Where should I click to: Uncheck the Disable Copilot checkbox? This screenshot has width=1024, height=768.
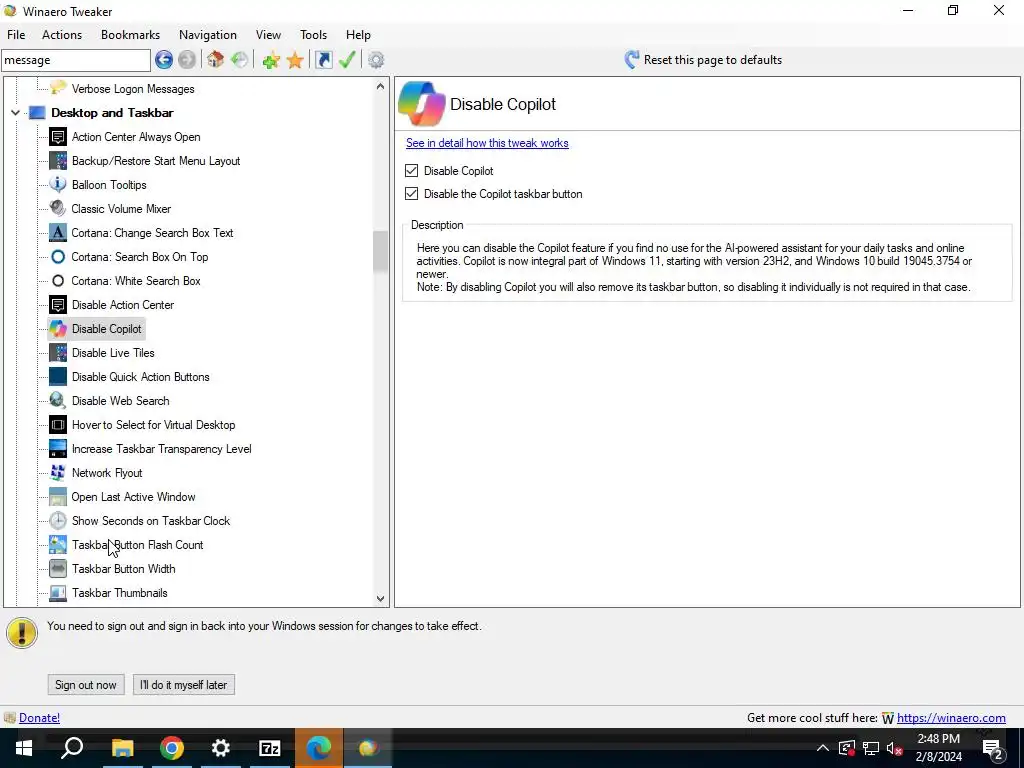(x=411, y=171)
